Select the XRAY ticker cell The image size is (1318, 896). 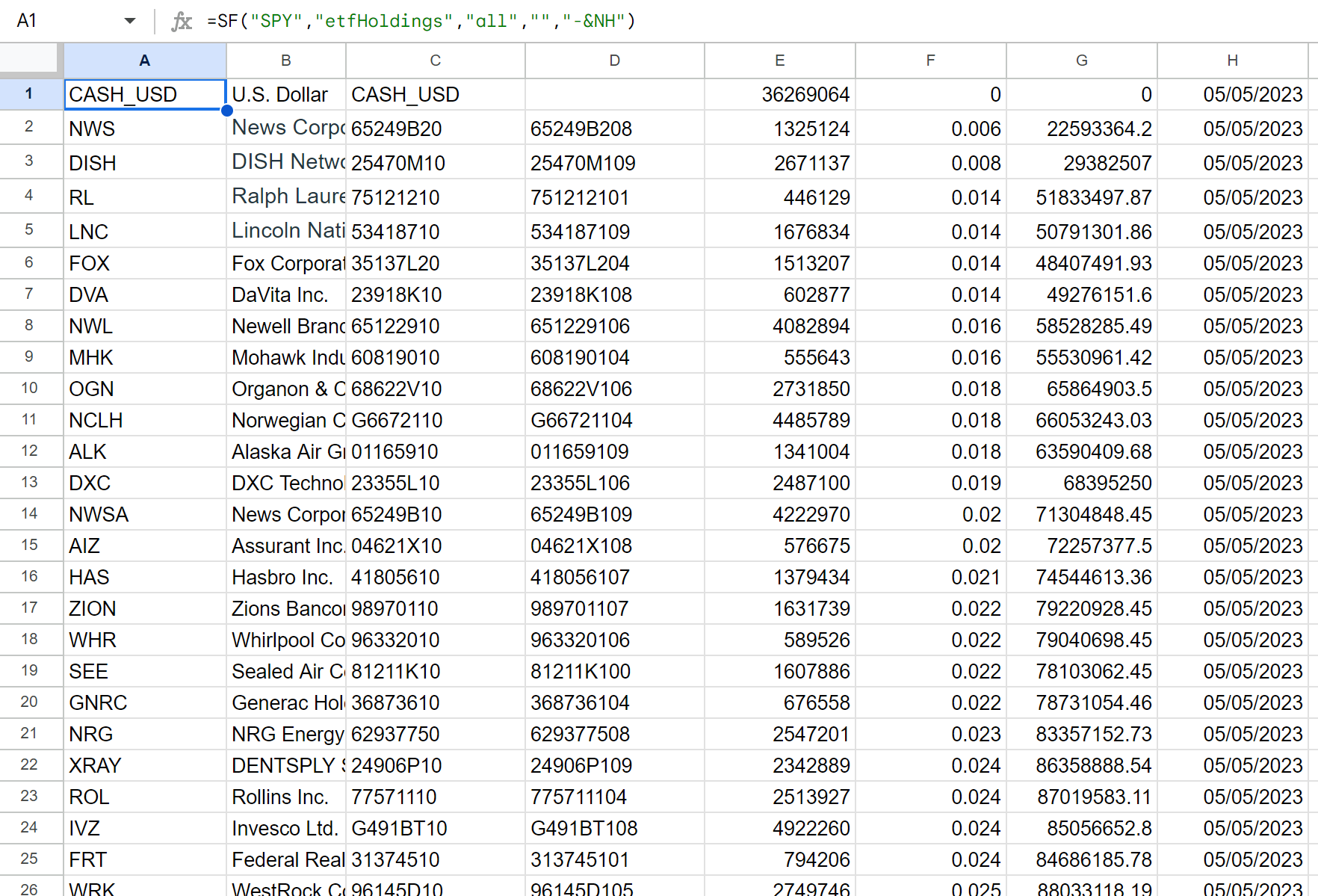145,765
